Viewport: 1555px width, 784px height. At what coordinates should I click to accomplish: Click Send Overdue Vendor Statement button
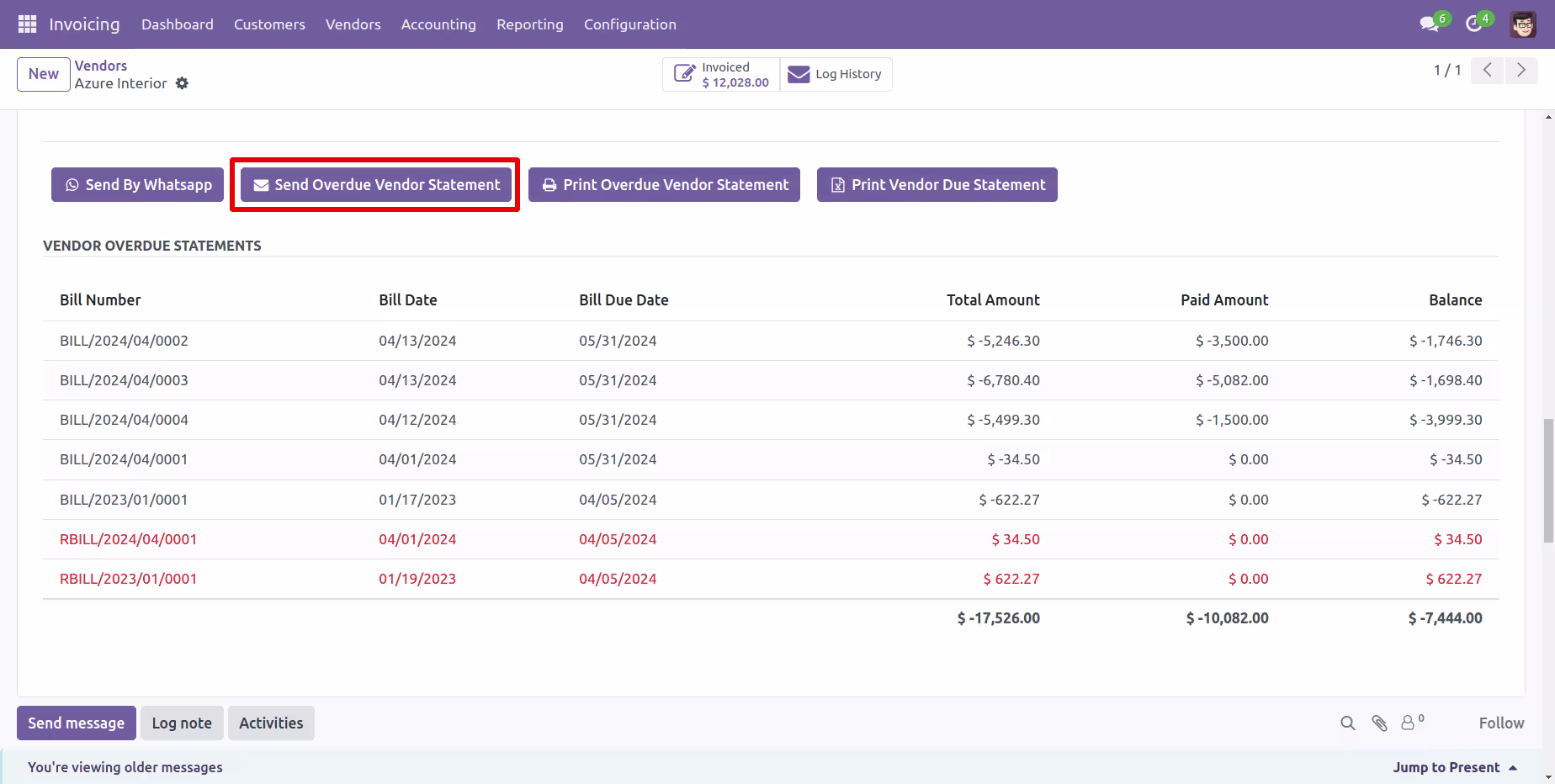pyautogui.click(x=376, y=185)
